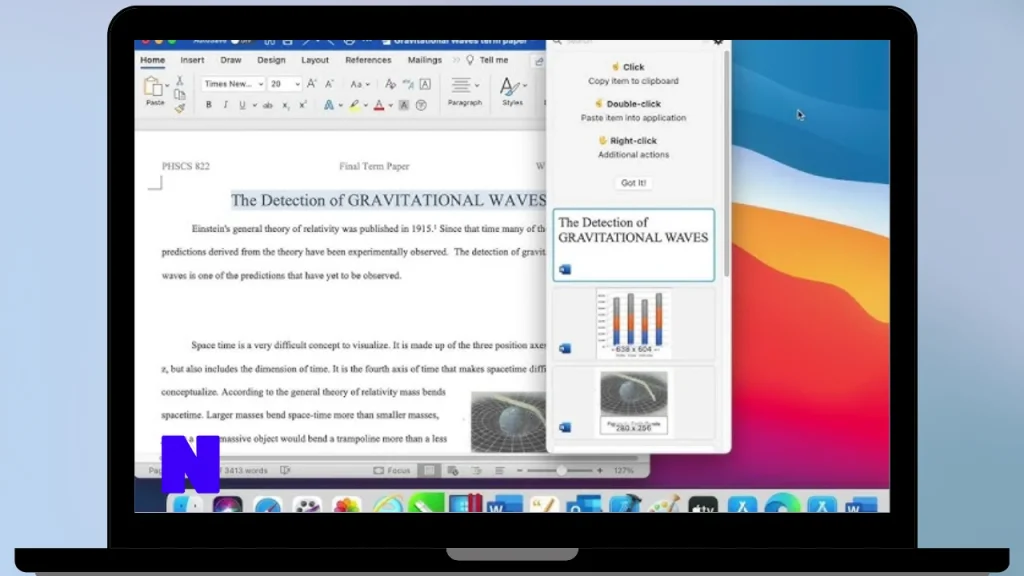Clear all formatting with the eraser A icon

click(391, 84)
